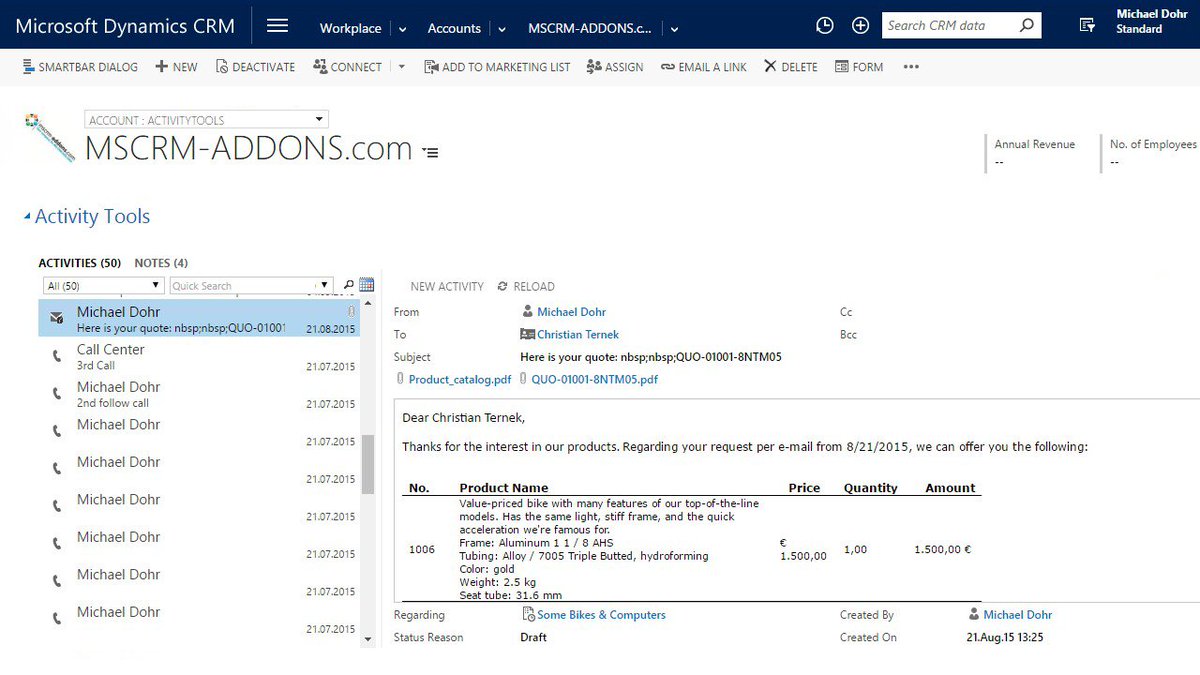Click the activity list search magnifier
1200x675 pixels.
click(348, 286)
